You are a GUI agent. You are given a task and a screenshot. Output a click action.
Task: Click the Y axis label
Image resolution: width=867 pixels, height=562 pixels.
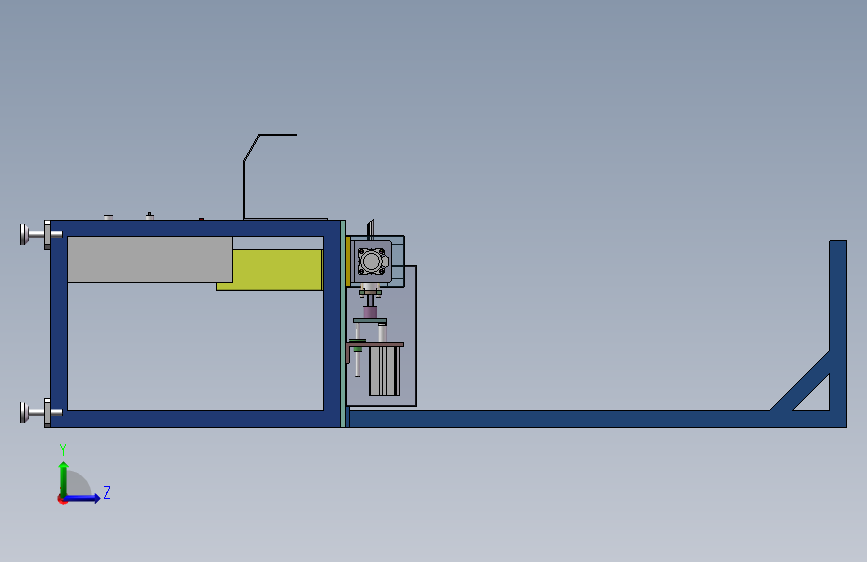click(x=63, y=449)
